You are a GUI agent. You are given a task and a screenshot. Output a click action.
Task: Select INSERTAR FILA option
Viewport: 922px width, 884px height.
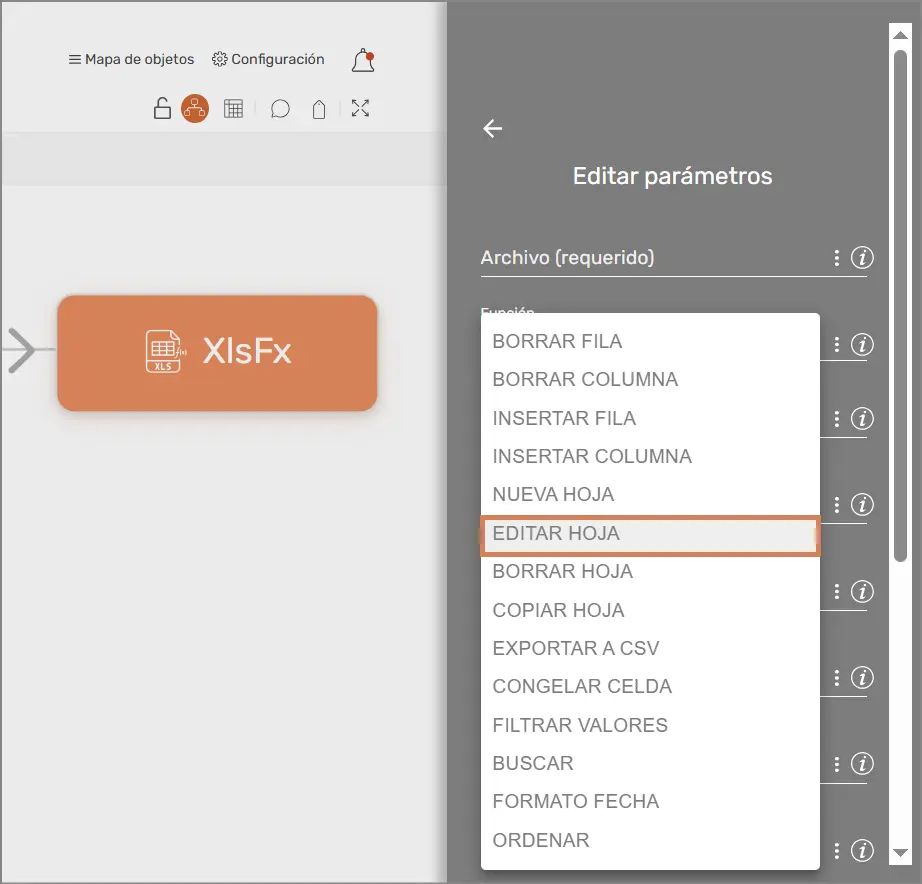point(650,418)
